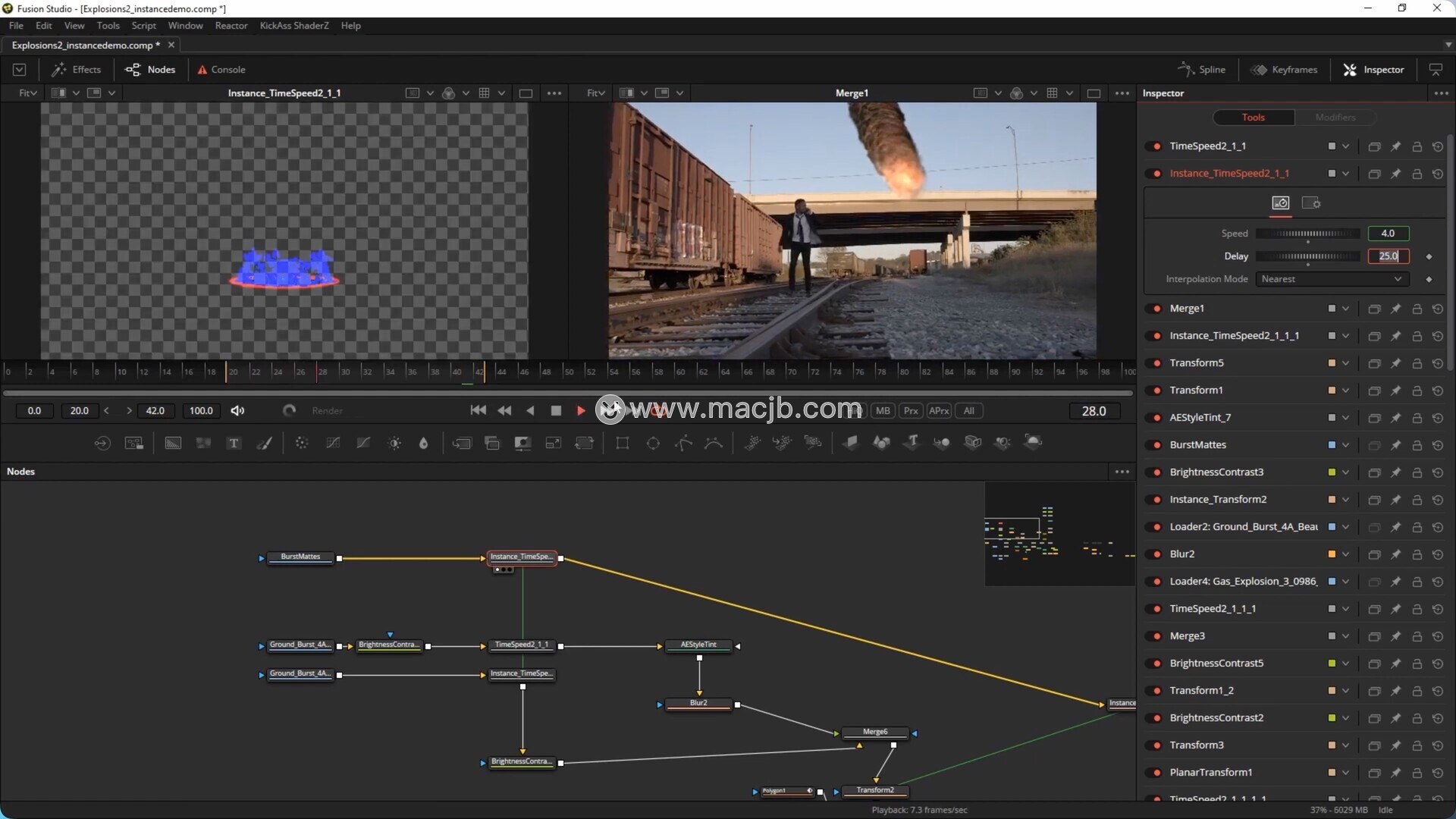
Task: Add a Rectangle mask tool
Action: tap(623, 444)
